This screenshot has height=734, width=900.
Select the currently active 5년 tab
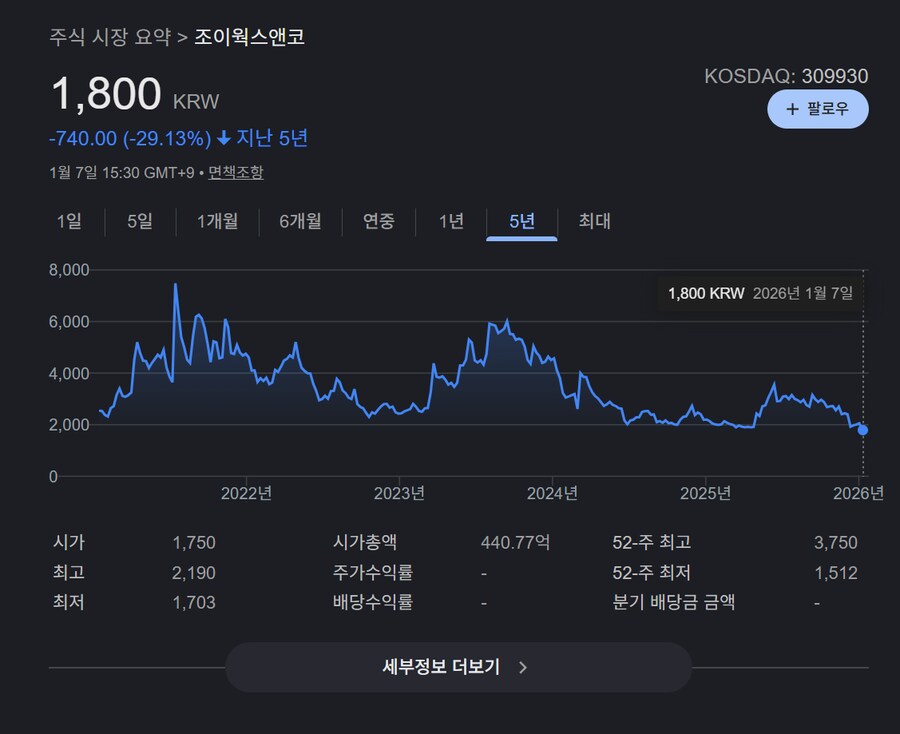tap(521, 222)
